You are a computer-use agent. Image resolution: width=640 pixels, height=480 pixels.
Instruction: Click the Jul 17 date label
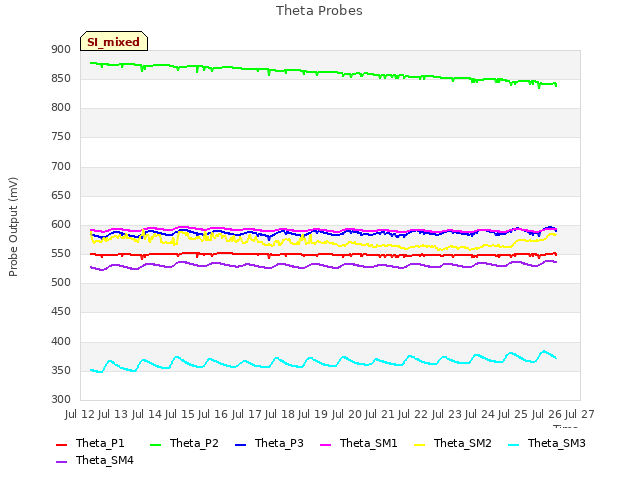pyautogui.click(x=247, y=414)
